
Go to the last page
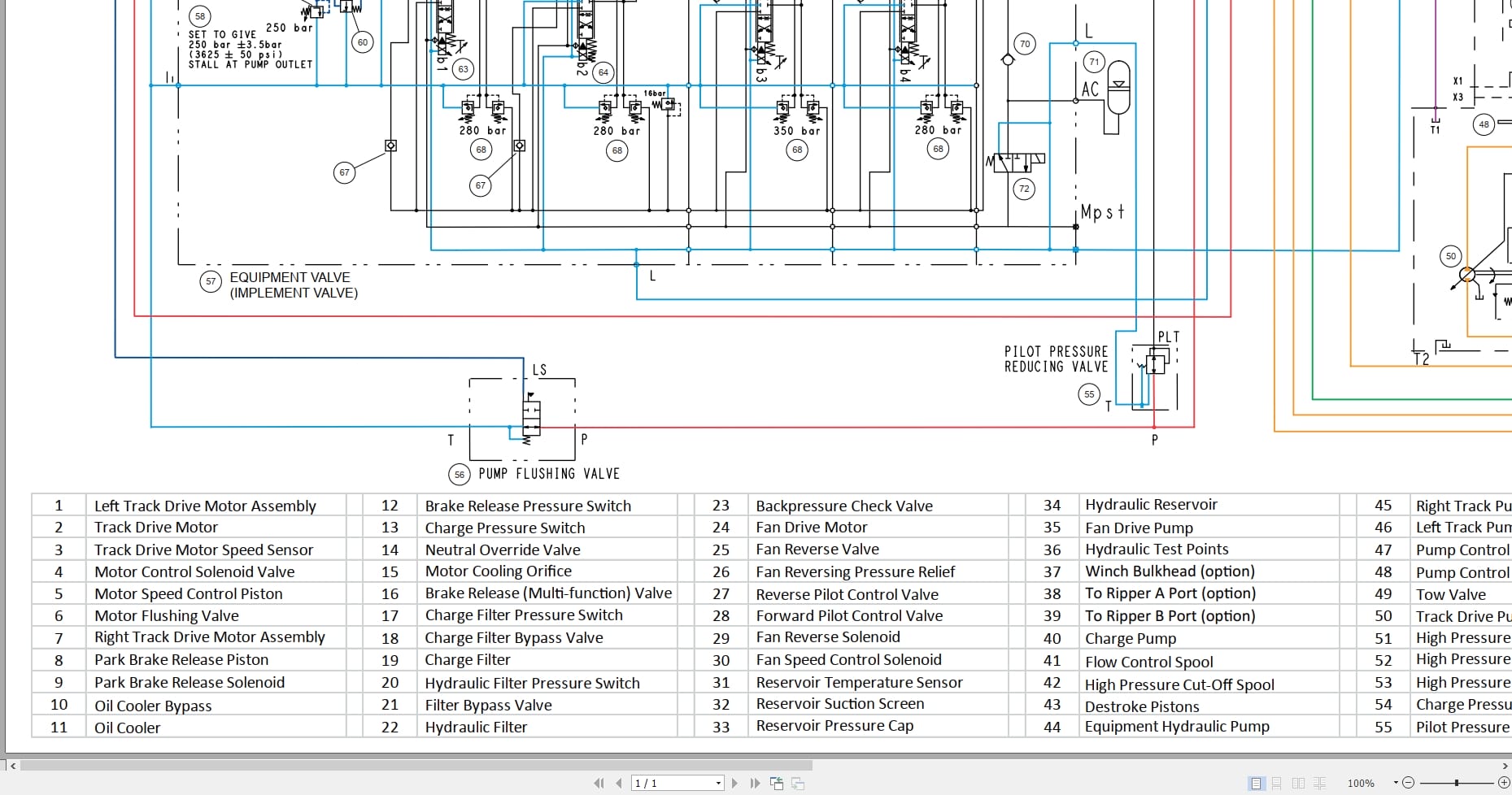point(755,783)
